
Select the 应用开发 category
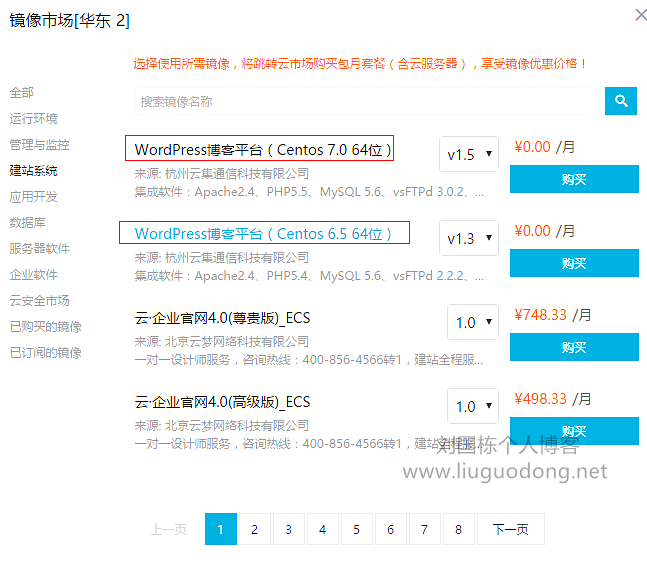pos(33,196)
